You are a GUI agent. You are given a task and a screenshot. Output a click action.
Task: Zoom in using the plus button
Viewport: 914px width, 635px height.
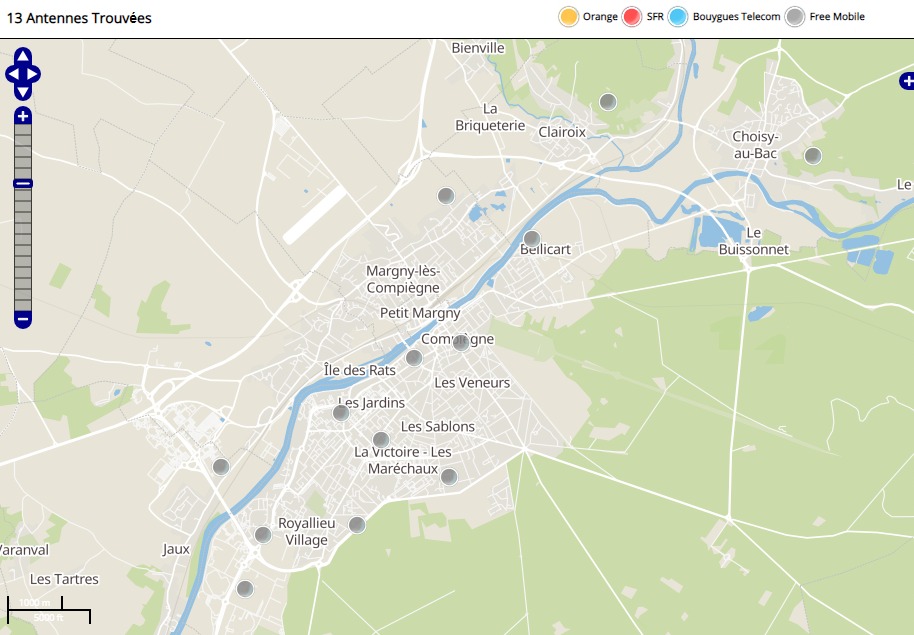click(23, 117)
